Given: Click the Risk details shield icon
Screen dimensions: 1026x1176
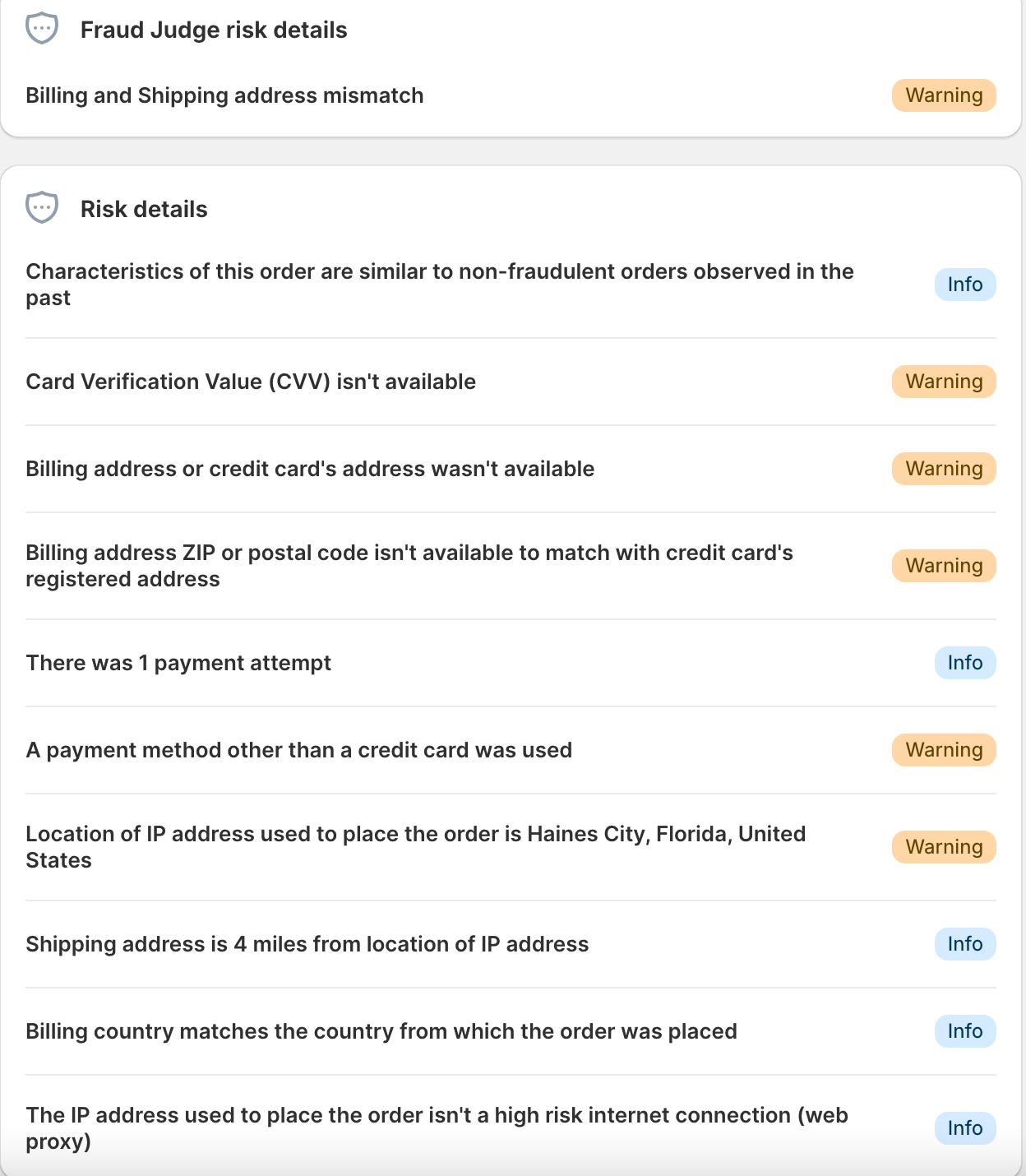Looking at the screenshot, I should pyautogui.click(x=42, y=207).
